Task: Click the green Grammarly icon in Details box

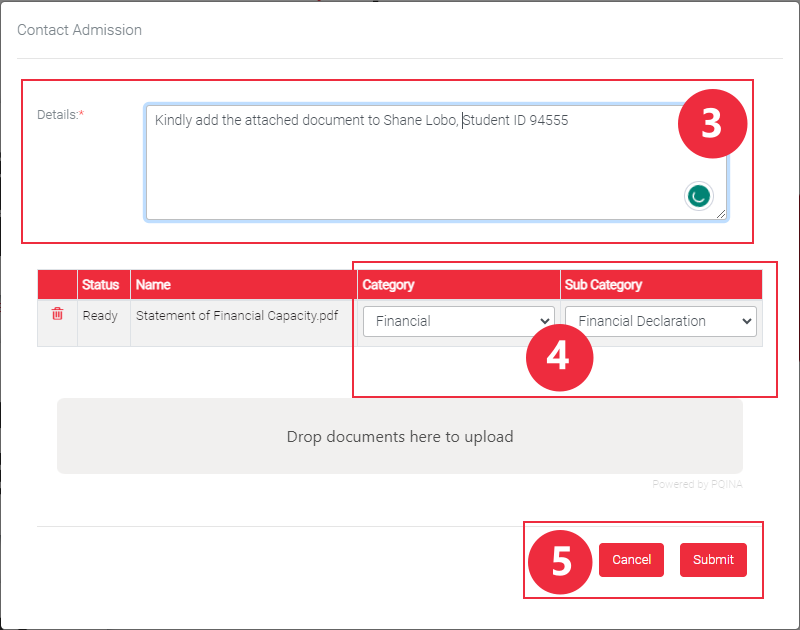Action: (698, 197)
